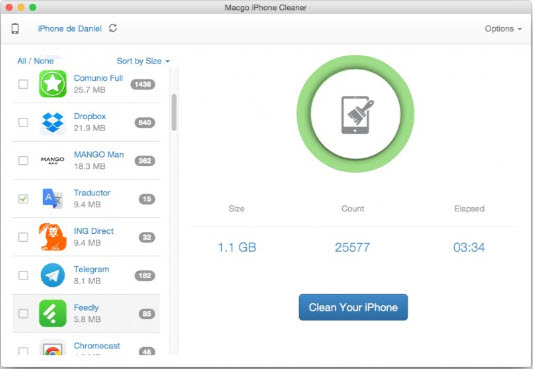Uncheck the Traductor checkbox

click(23, 199)
